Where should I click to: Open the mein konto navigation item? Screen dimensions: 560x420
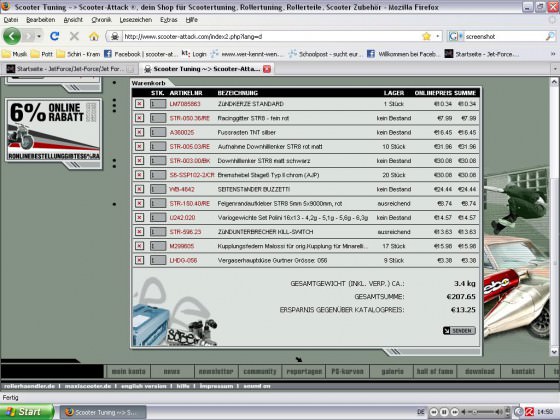(x=128, y=371)
